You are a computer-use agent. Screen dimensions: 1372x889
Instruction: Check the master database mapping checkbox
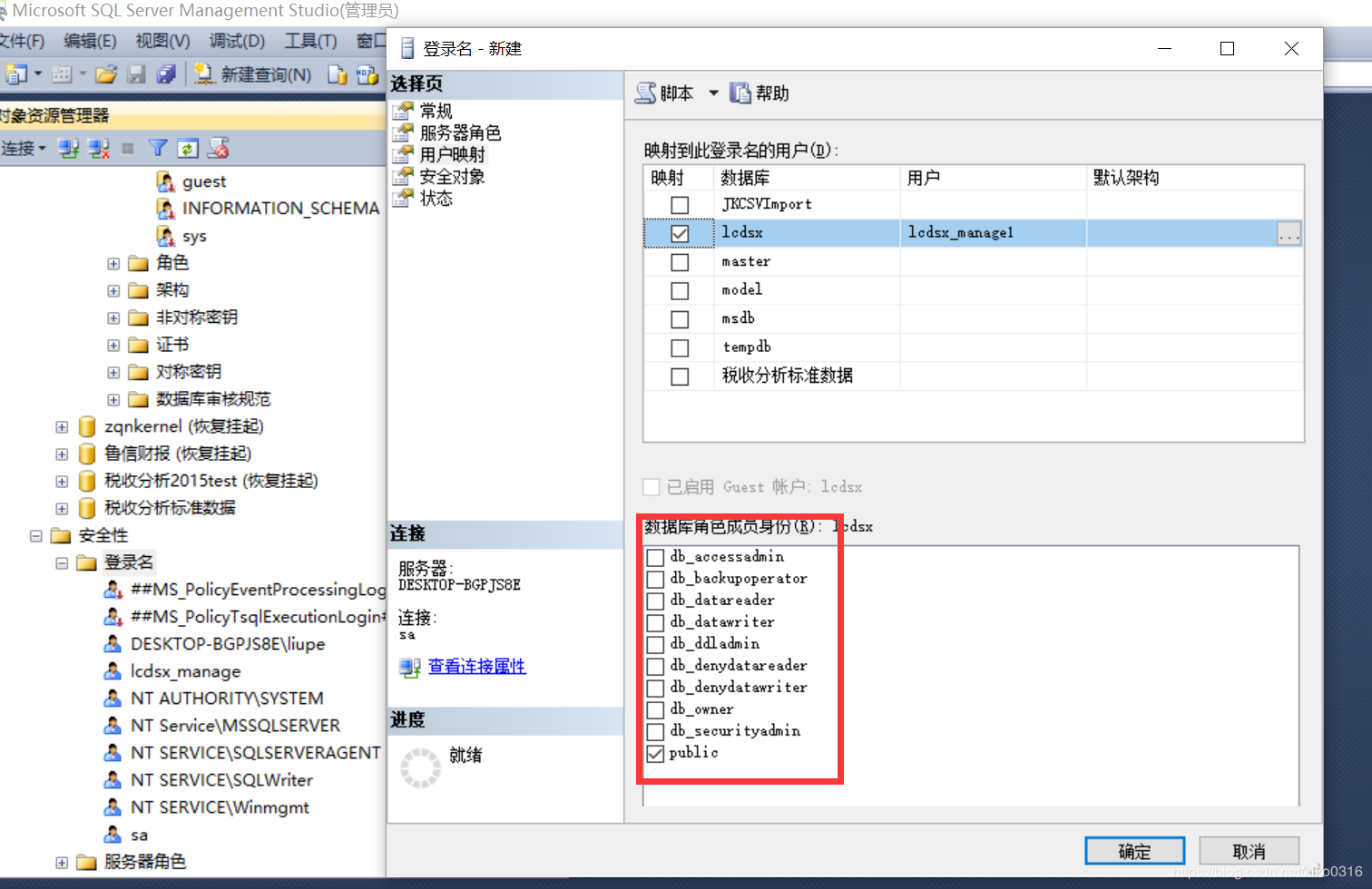click(680, 262)
